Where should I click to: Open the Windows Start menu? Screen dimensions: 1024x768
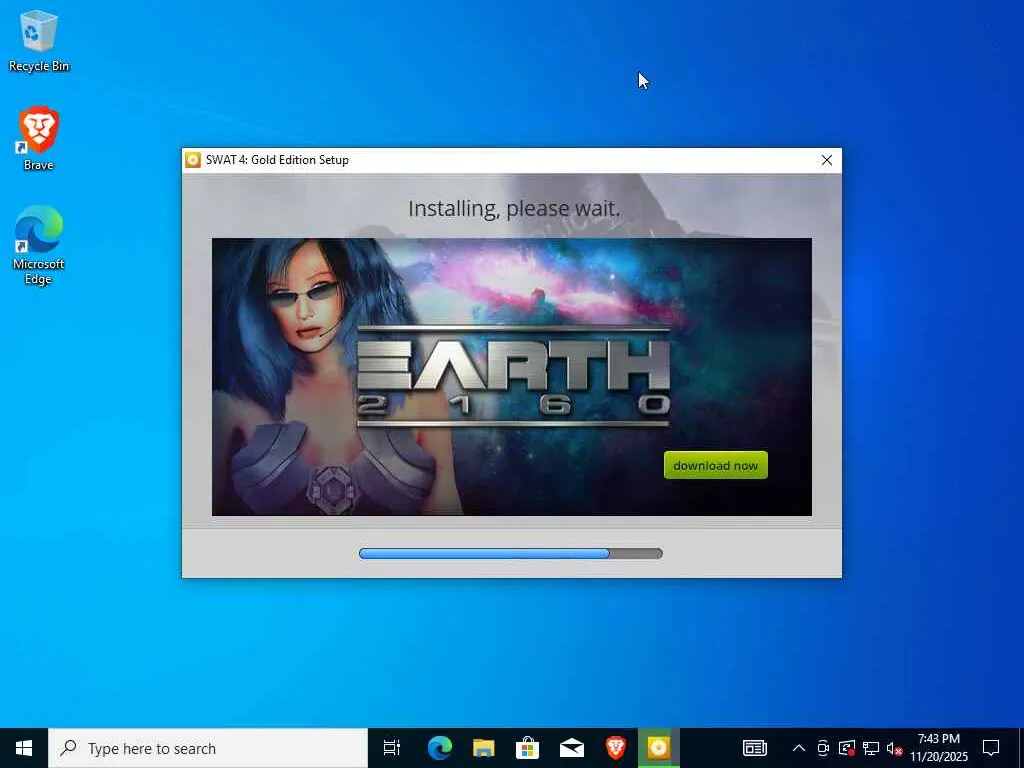[24, 748]
